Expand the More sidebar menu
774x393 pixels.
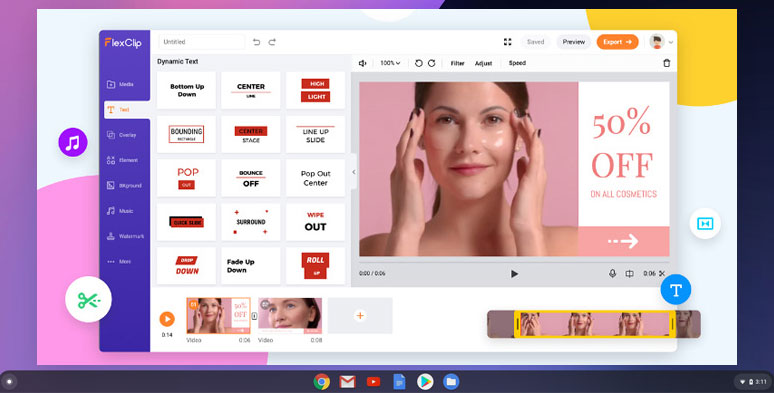point(119,262)
